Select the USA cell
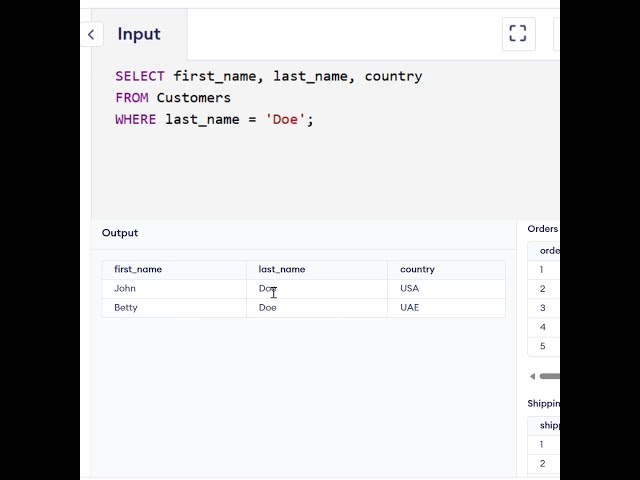 coord(447,289)
